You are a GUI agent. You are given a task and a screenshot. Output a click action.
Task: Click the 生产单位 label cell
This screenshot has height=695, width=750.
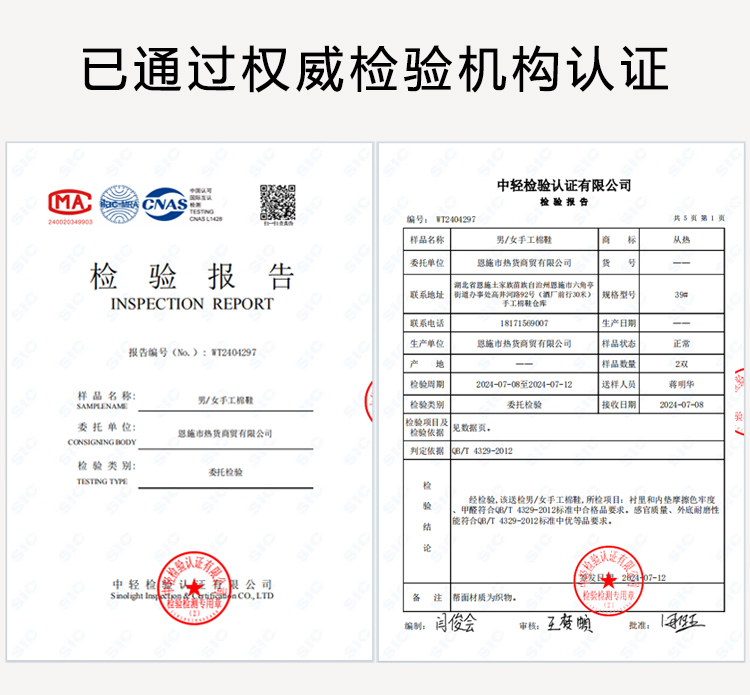(427, 343)
